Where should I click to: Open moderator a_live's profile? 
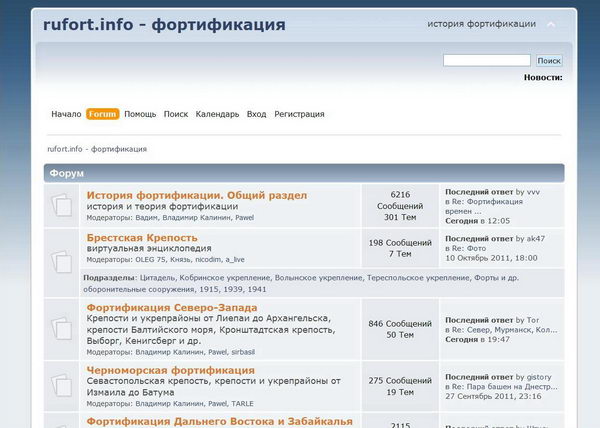pos(235,260)
